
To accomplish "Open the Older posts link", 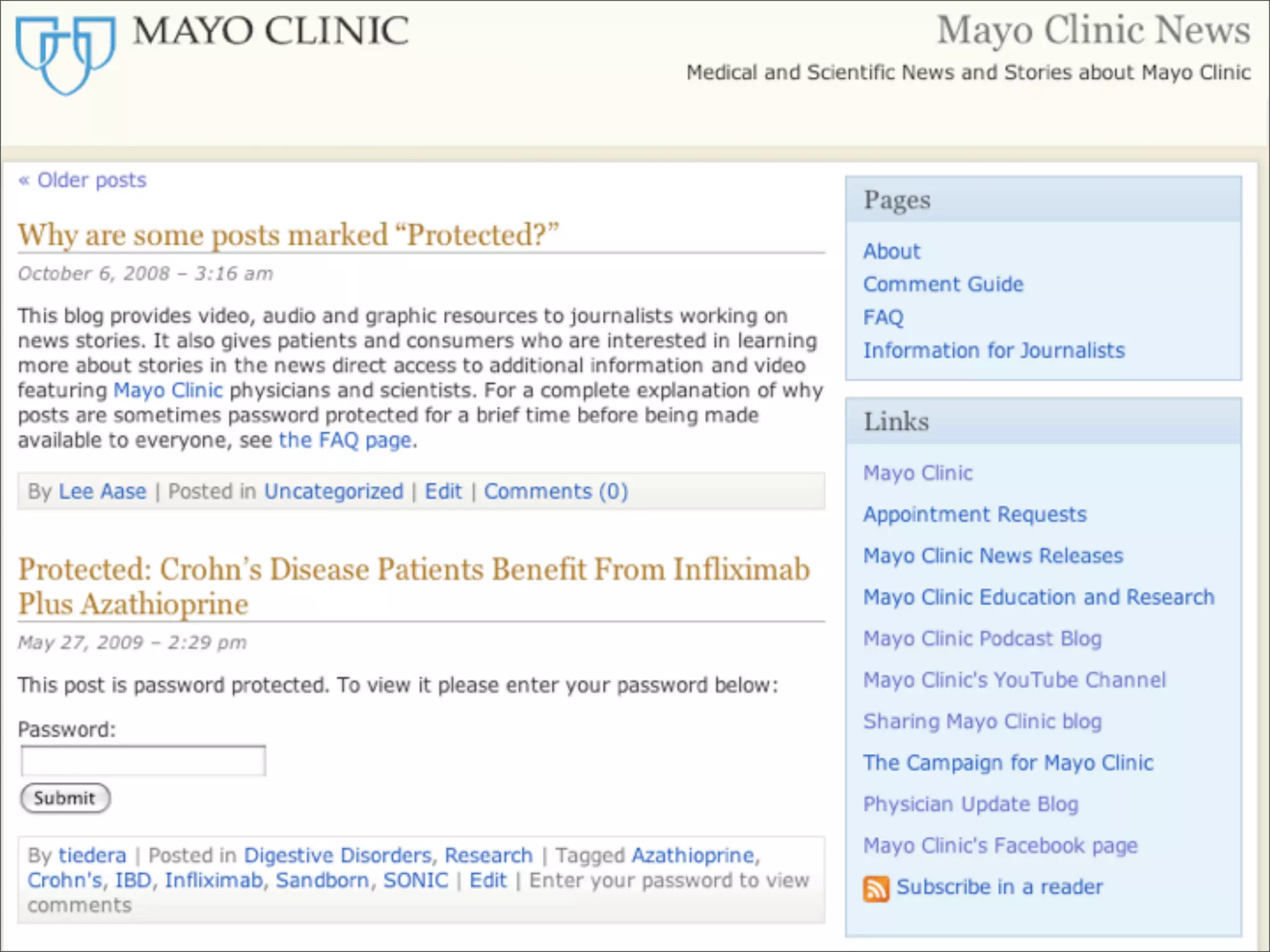I will pyautogui.click(x=83, y=180).
